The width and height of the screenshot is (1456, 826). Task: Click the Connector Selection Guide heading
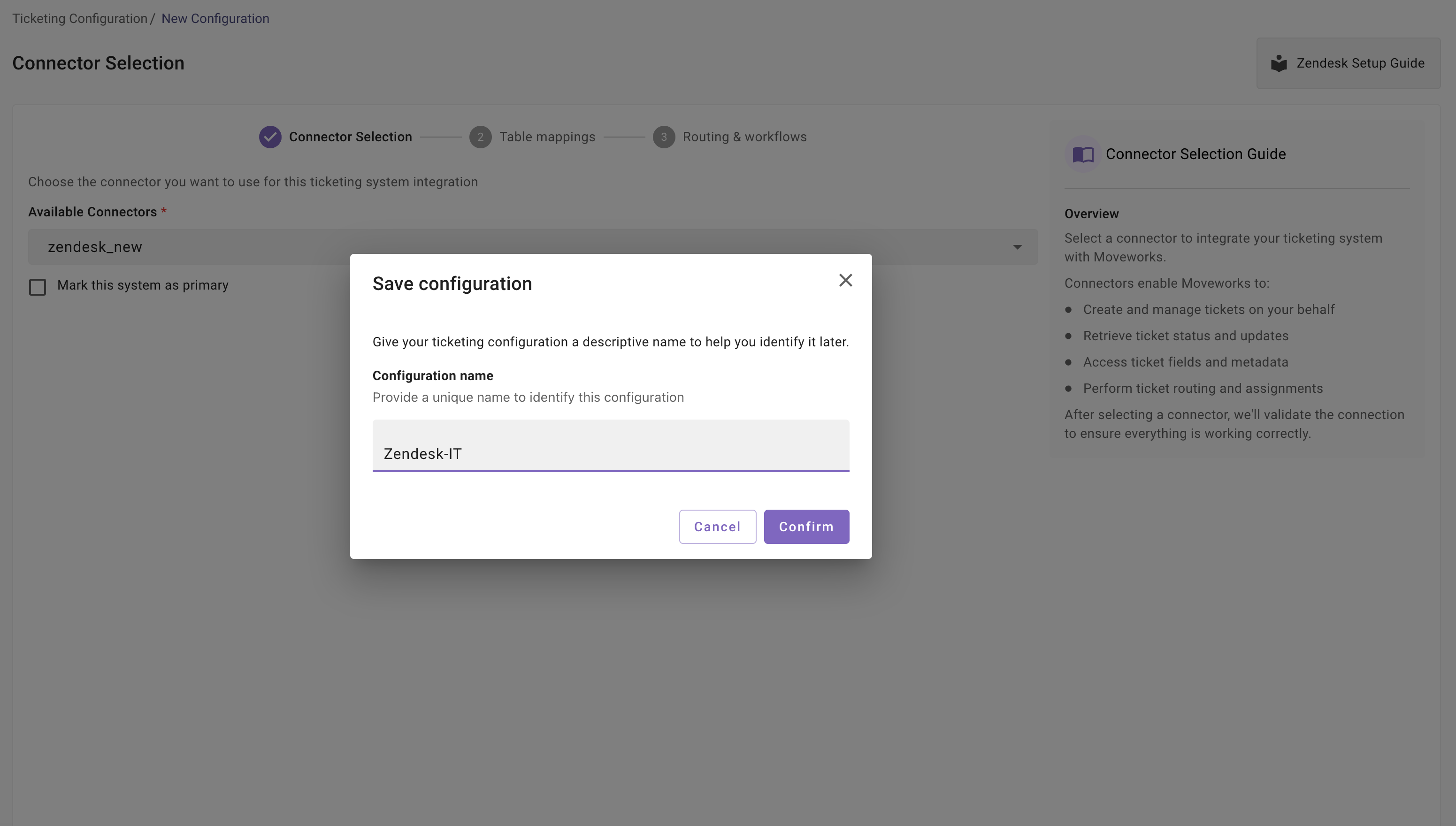click(x=1195, y=154)
